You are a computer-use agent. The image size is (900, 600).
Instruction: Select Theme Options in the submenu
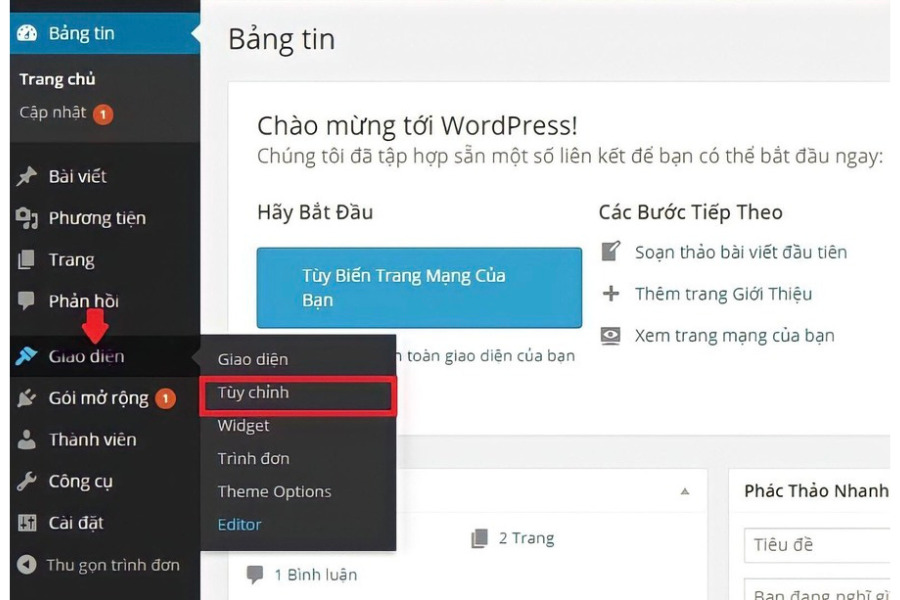273,491
